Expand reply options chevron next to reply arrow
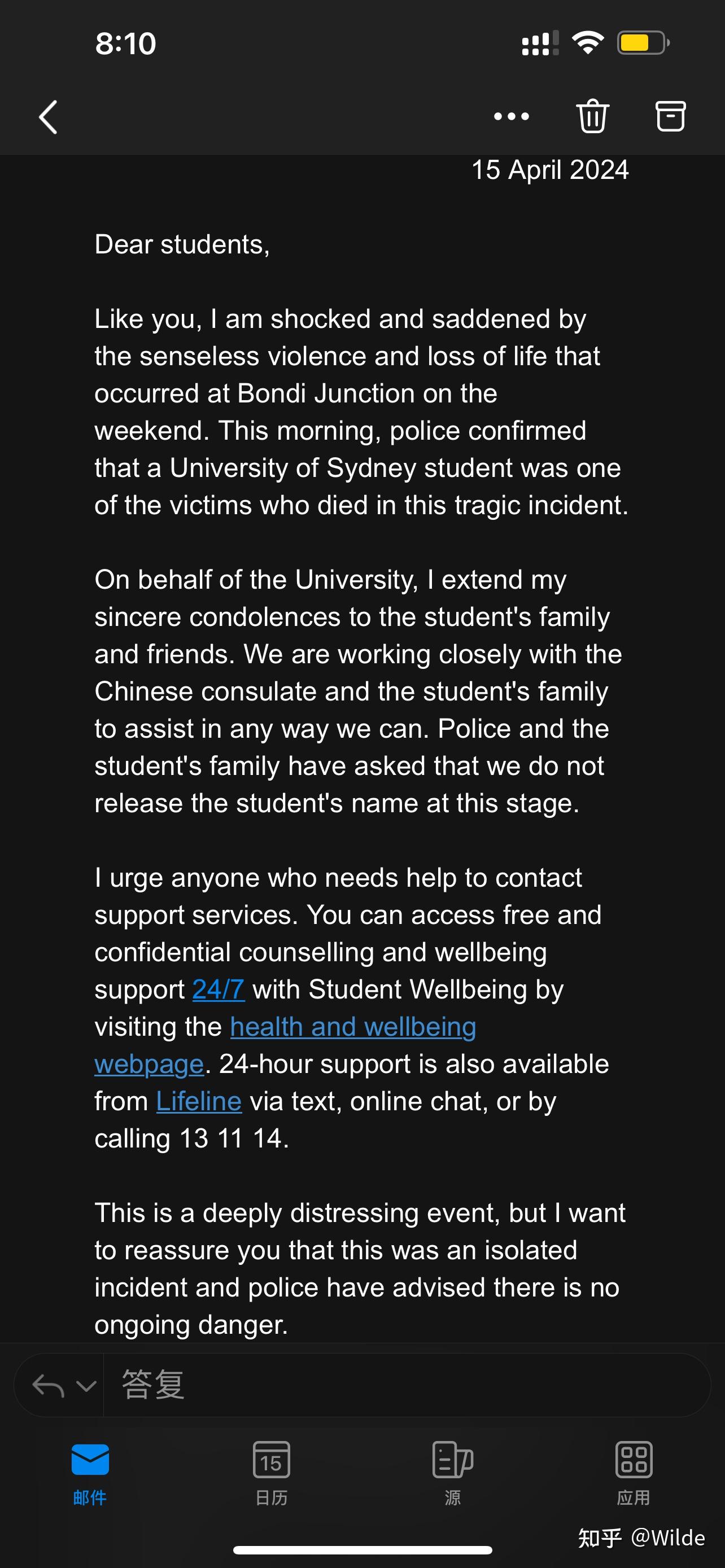 [86, 1386]
